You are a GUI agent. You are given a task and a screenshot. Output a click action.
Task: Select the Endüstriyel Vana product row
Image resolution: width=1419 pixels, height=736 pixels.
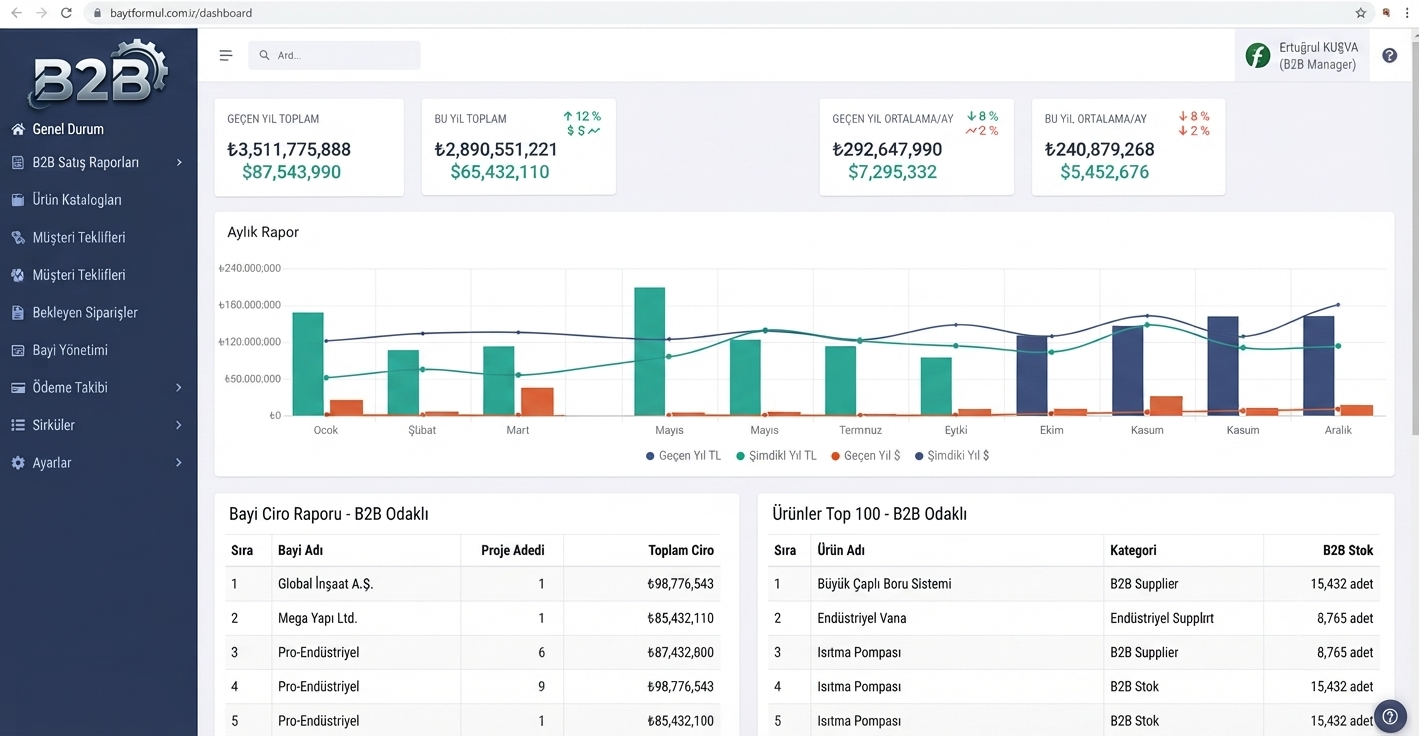pos(1073,618)
